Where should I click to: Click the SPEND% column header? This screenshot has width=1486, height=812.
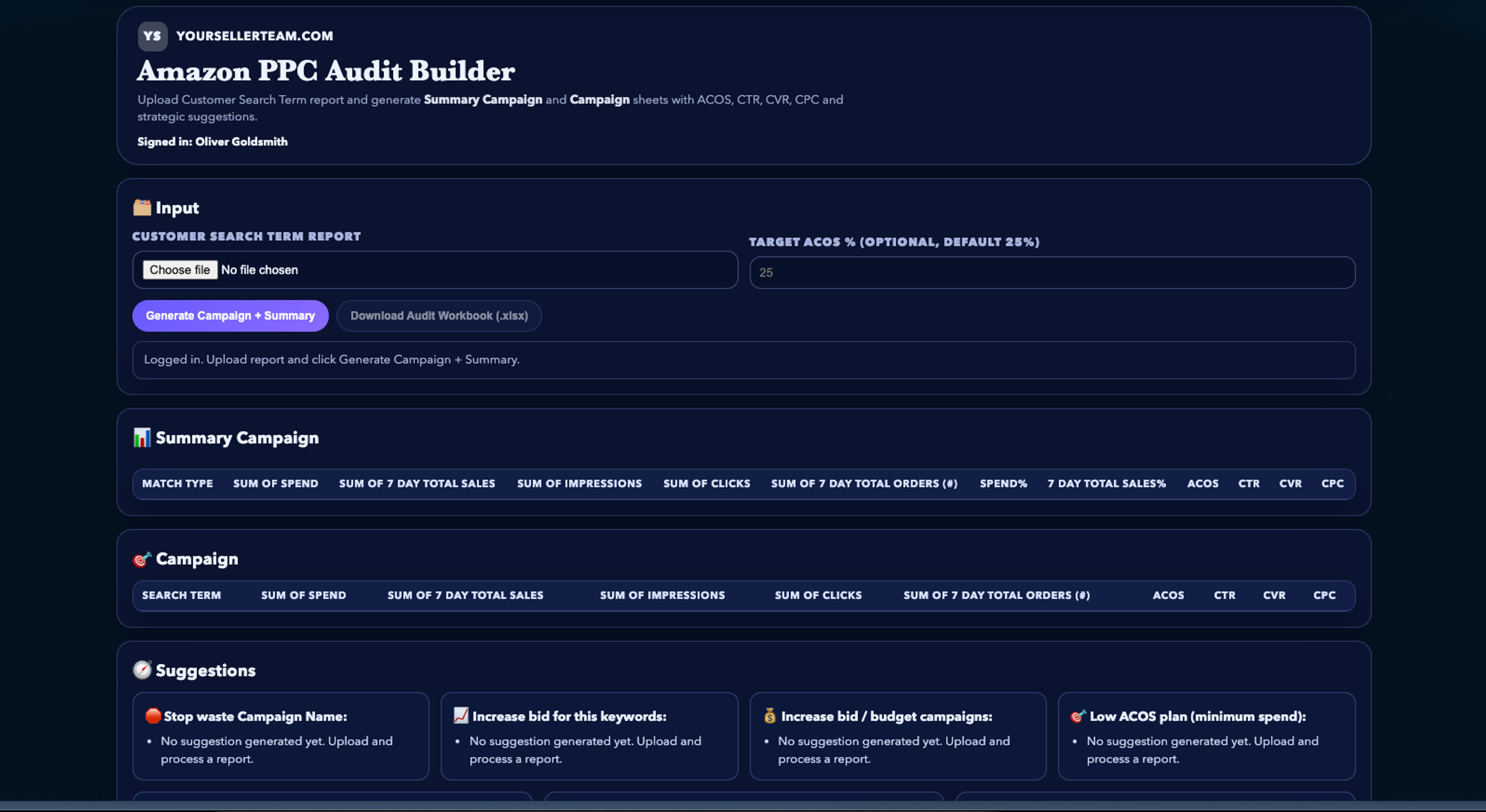tap(1004, 483)
